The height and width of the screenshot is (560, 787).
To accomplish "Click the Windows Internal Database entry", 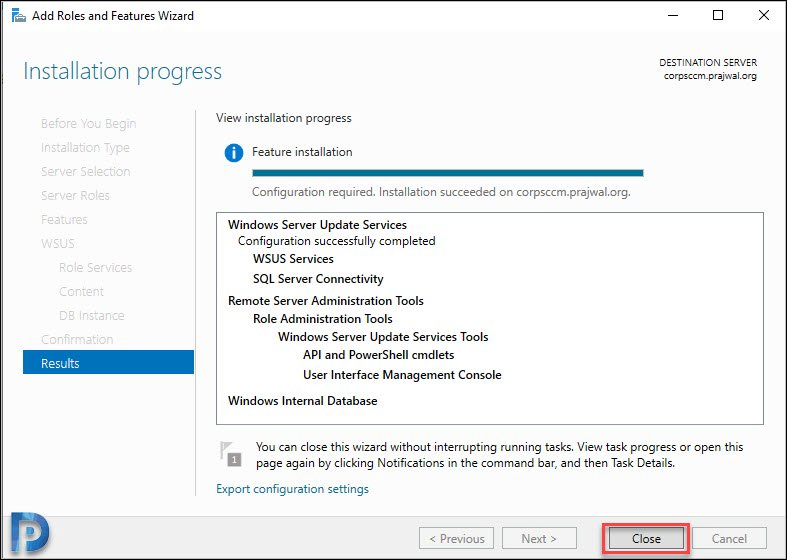I will (x=303, y=400).
